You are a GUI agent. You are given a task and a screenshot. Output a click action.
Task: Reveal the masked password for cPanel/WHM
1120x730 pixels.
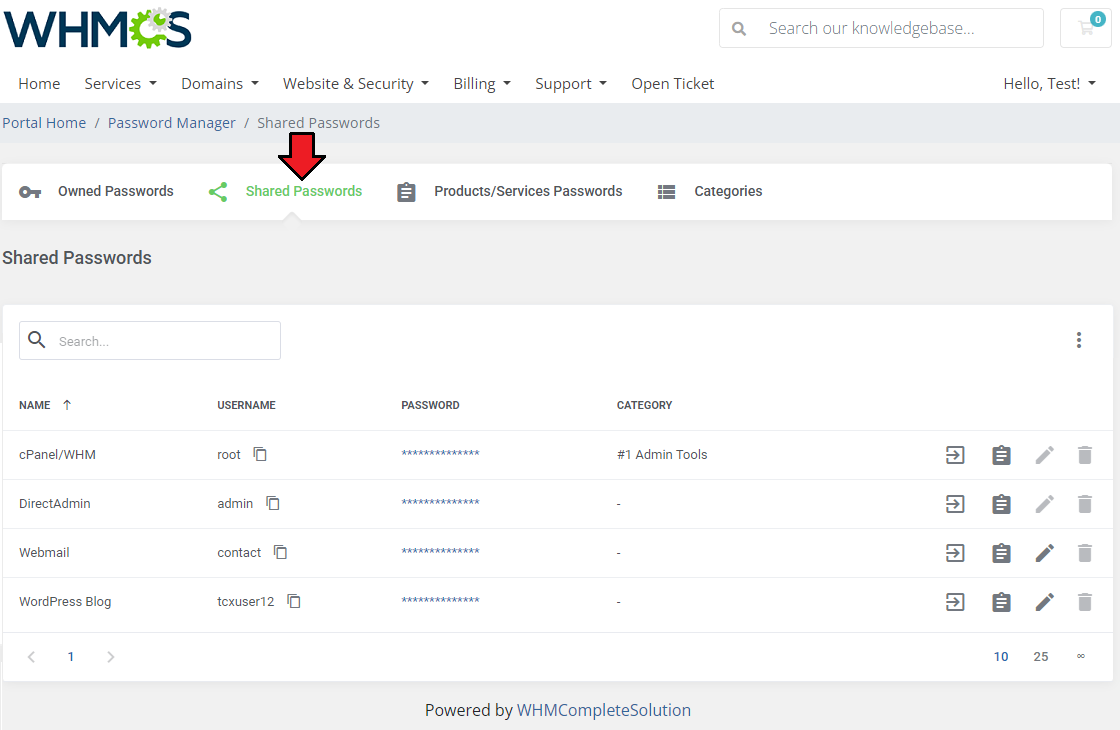[440, 454]
